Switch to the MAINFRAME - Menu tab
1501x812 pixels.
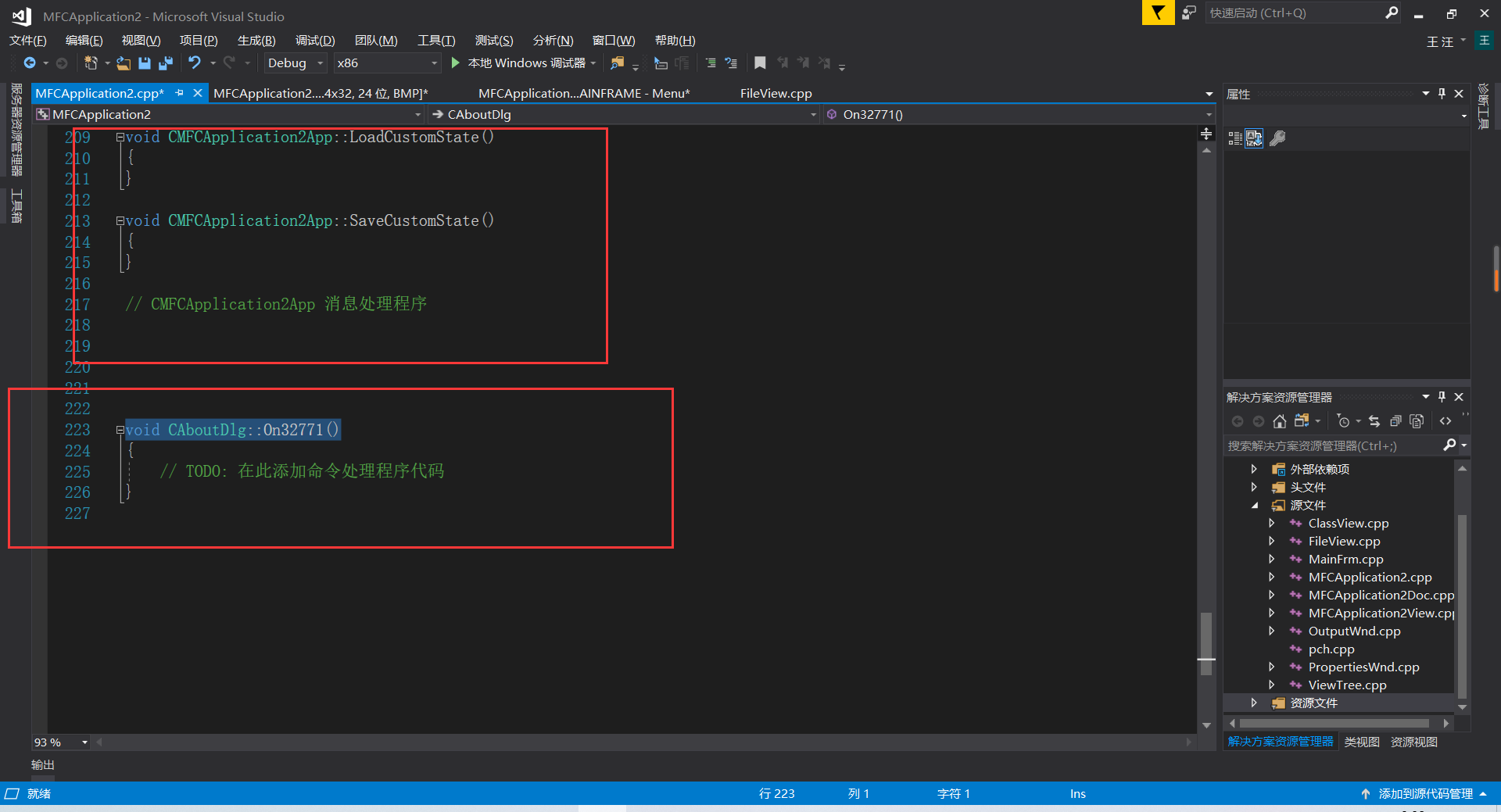pos(584,93)
